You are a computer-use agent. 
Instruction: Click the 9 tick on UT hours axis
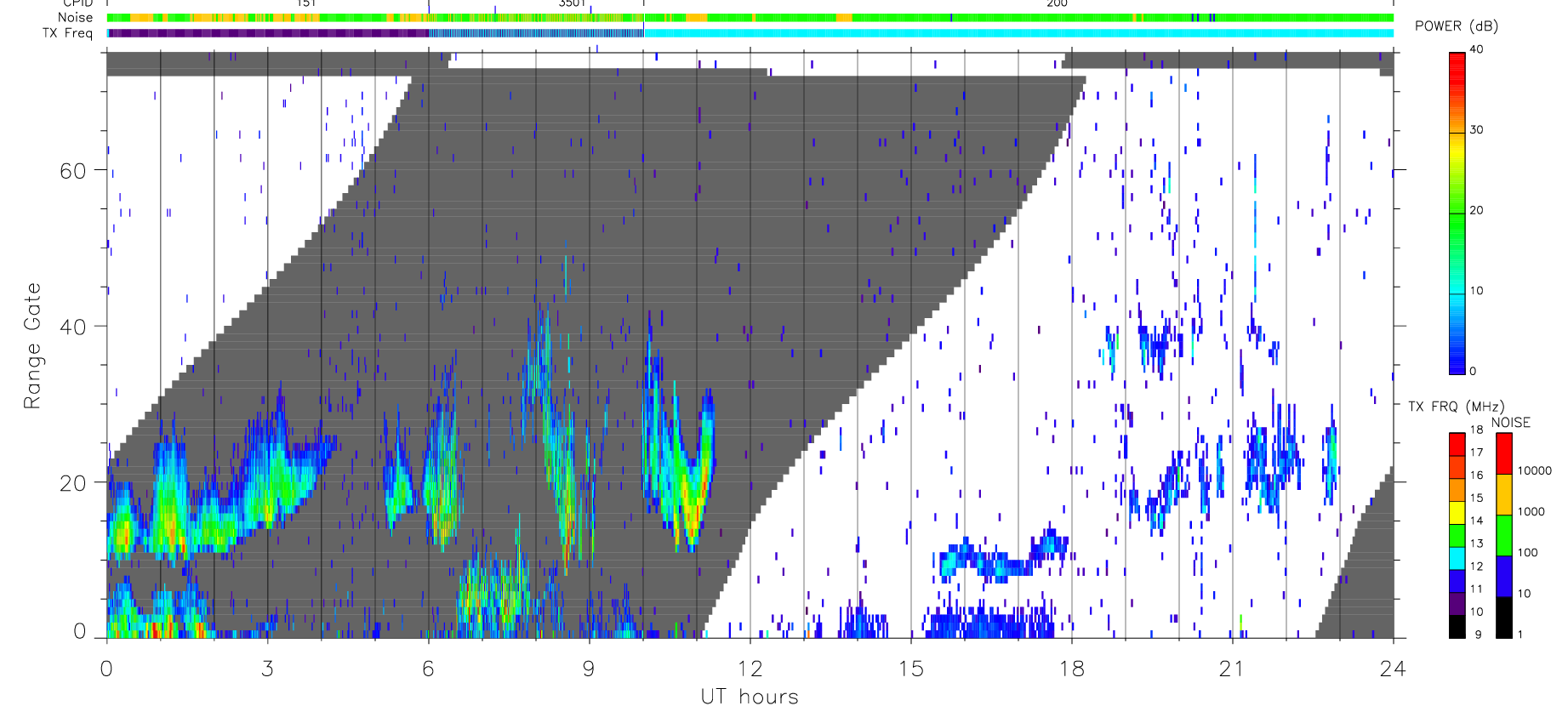click(x=589, y=669)
